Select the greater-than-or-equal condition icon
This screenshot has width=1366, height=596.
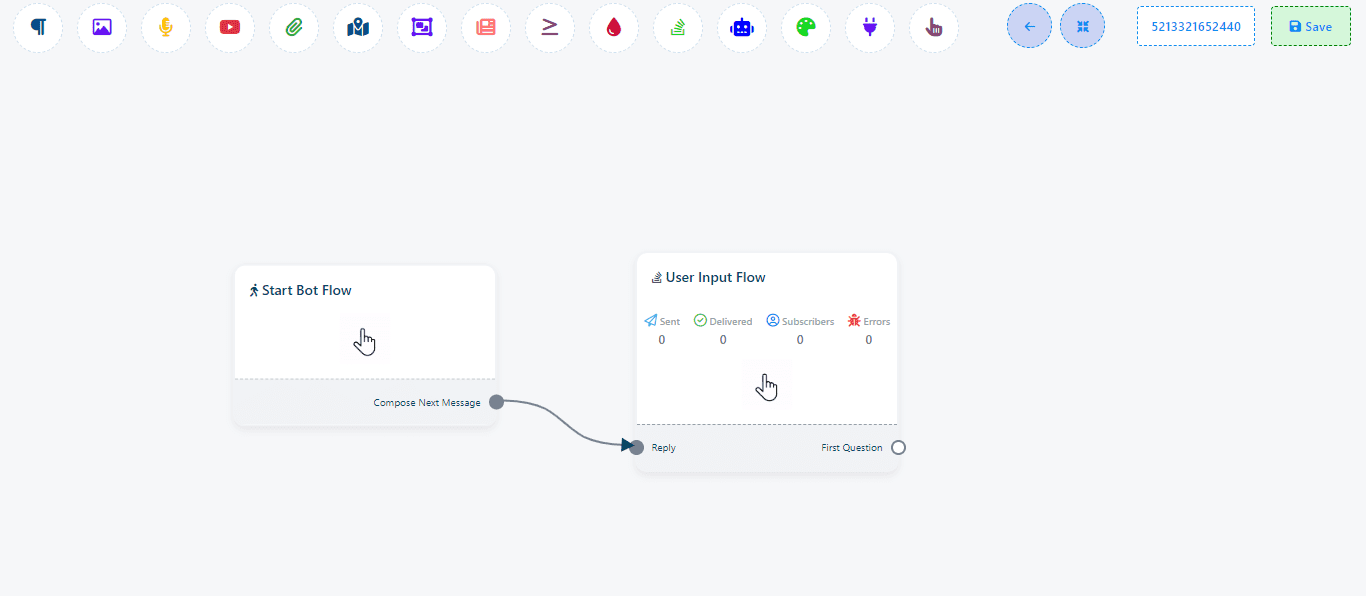550,27
